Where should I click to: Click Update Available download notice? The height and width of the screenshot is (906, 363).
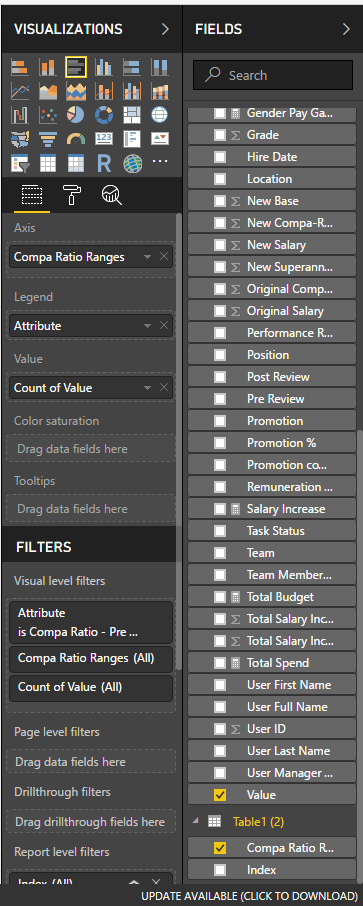(x=249, y=895)
